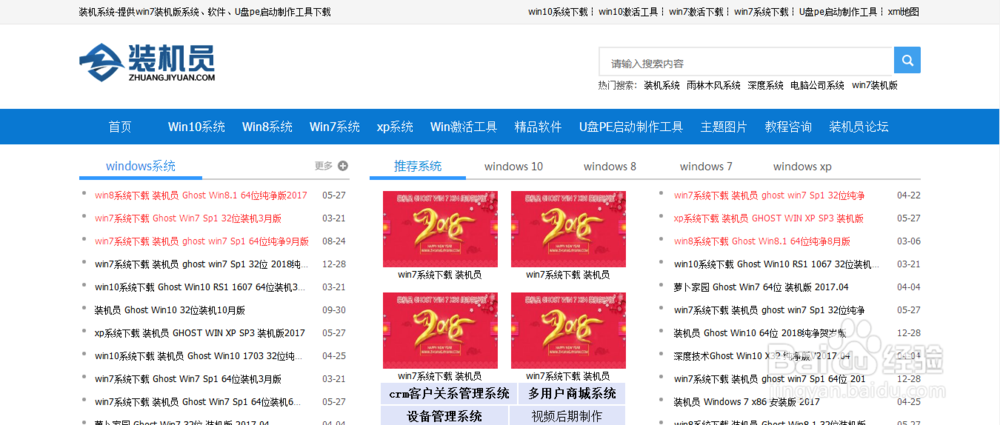The height and width of the screenshot is (425, 1000).
Task: Open the top-right 2018 thumbnail image
Action: (568, 229)
